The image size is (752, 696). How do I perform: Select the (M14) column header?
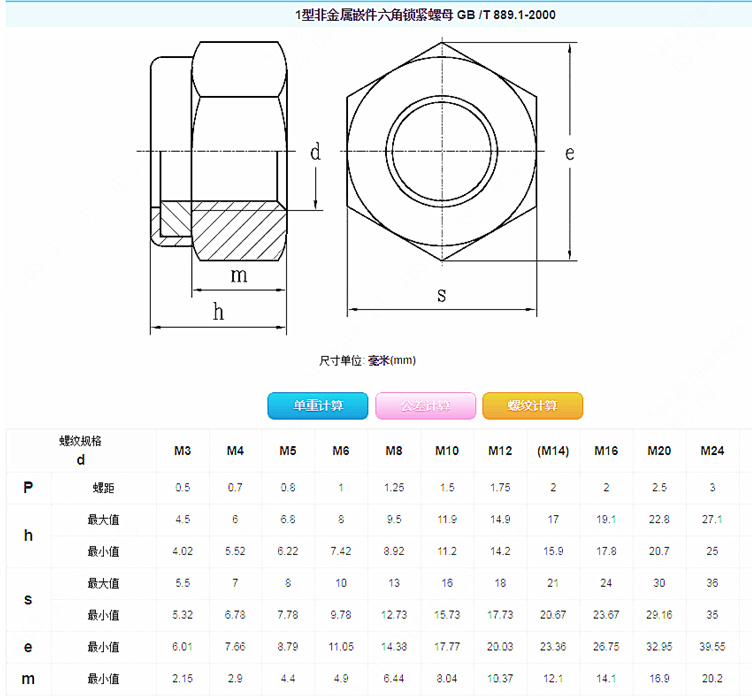point(553,451)
